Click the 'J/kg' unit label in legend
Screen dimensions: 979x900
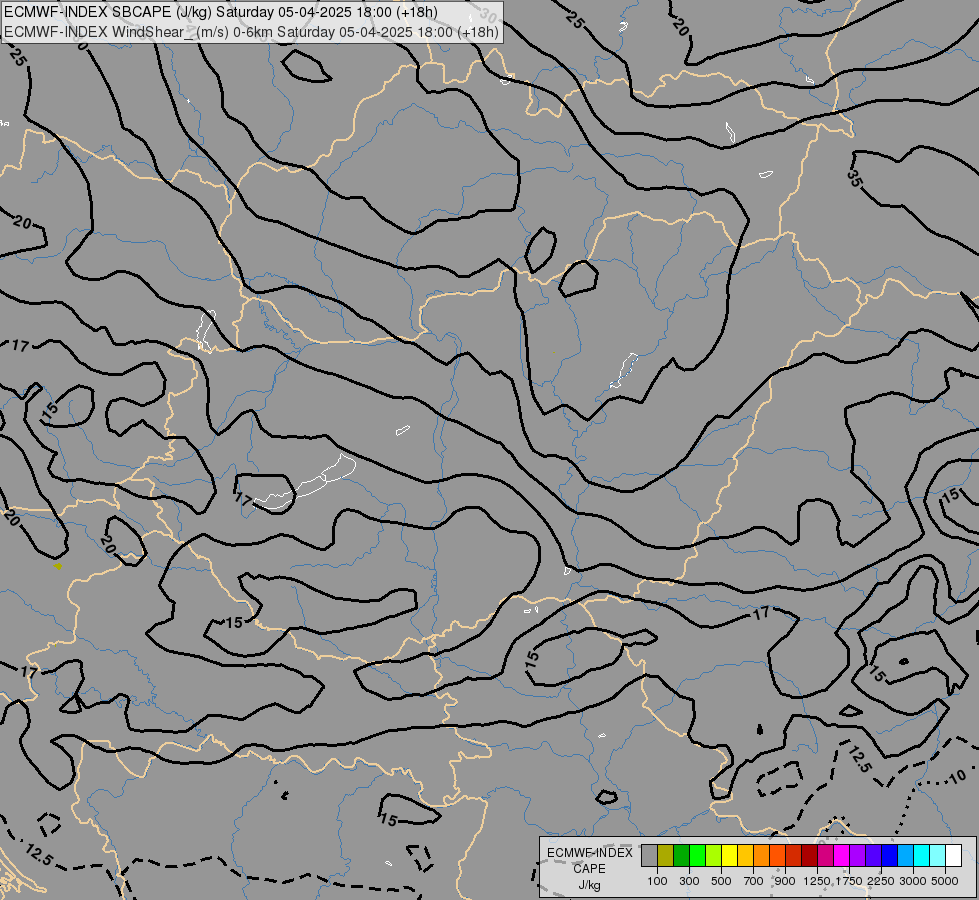tap(589, 885)
